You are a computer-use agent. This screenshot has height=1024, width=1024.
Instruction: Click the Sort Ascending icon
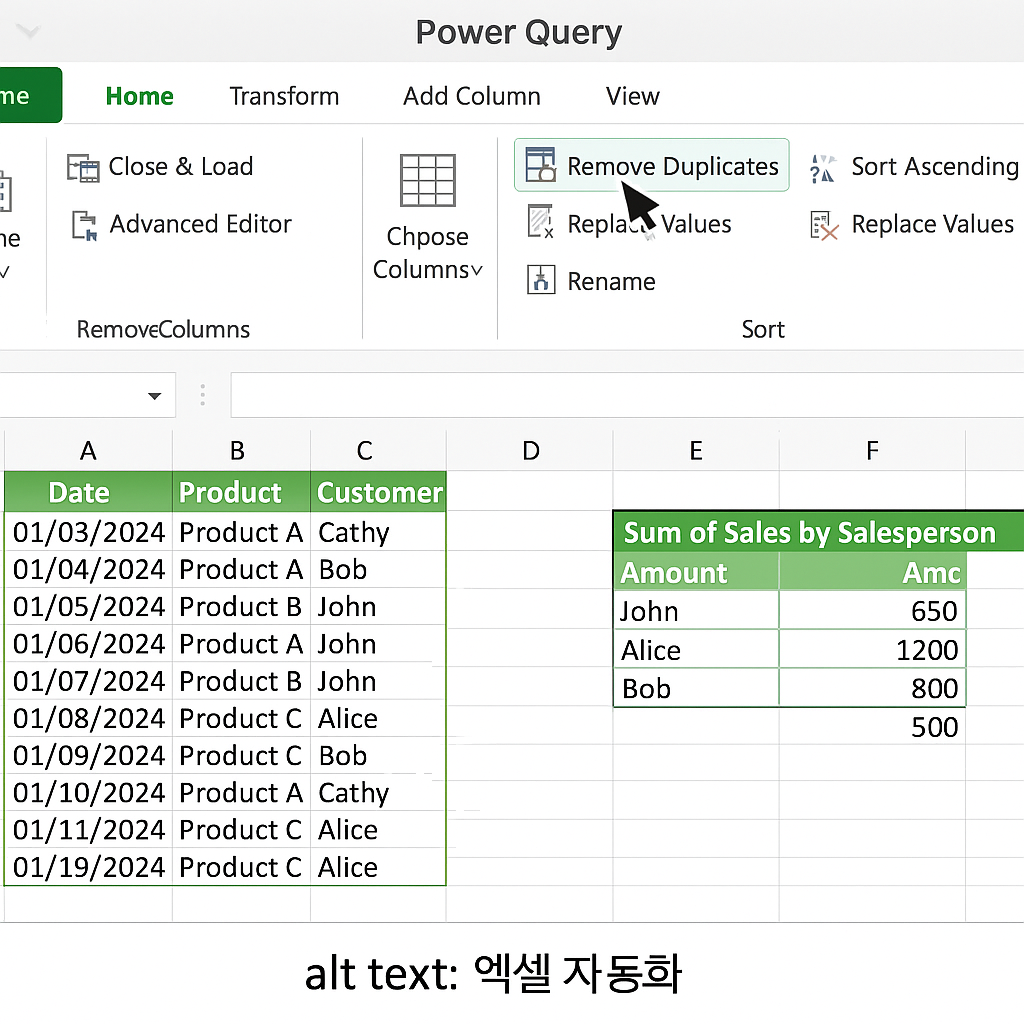tap(823, 168)
